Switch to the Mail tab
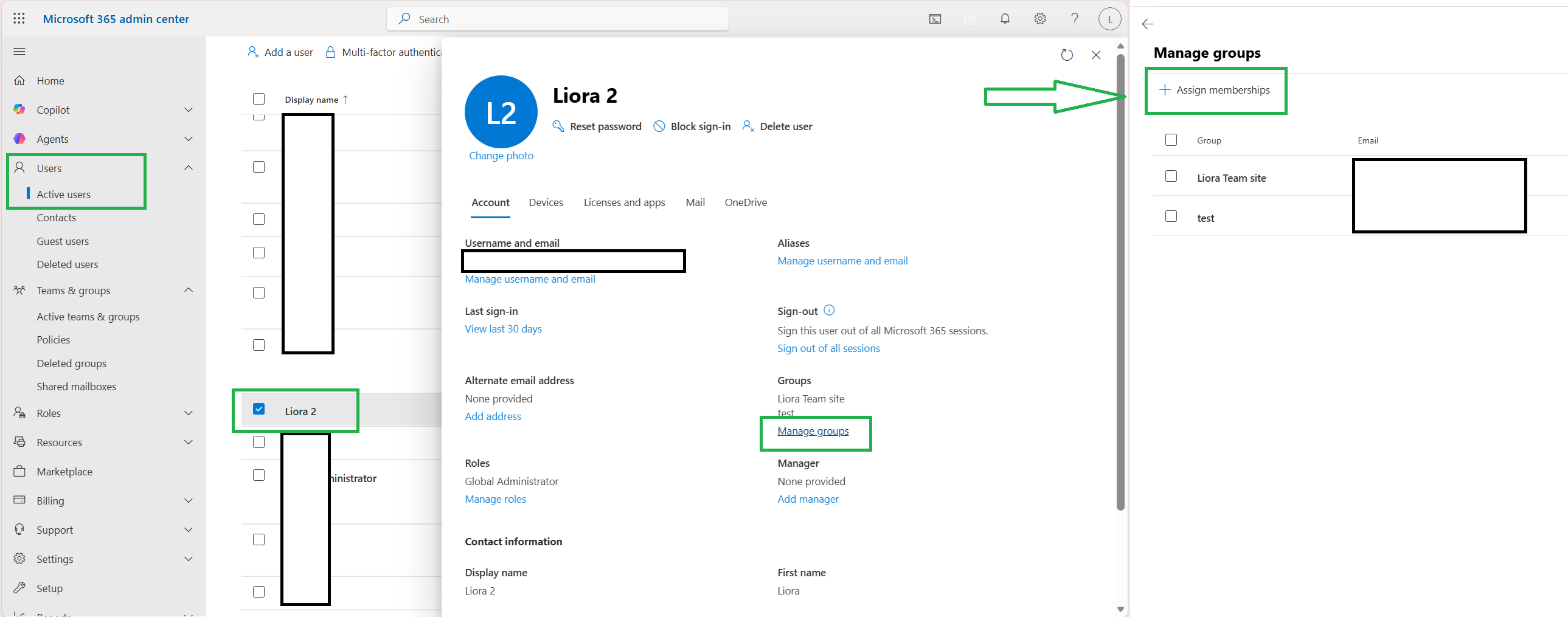Viewport: 1568px width, 617px height. [695, 202]
